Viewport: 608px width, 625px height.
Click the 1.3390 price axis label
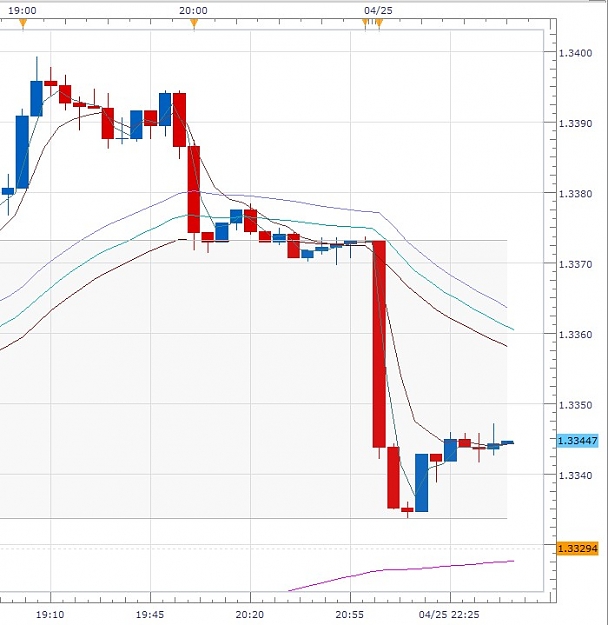575,124
